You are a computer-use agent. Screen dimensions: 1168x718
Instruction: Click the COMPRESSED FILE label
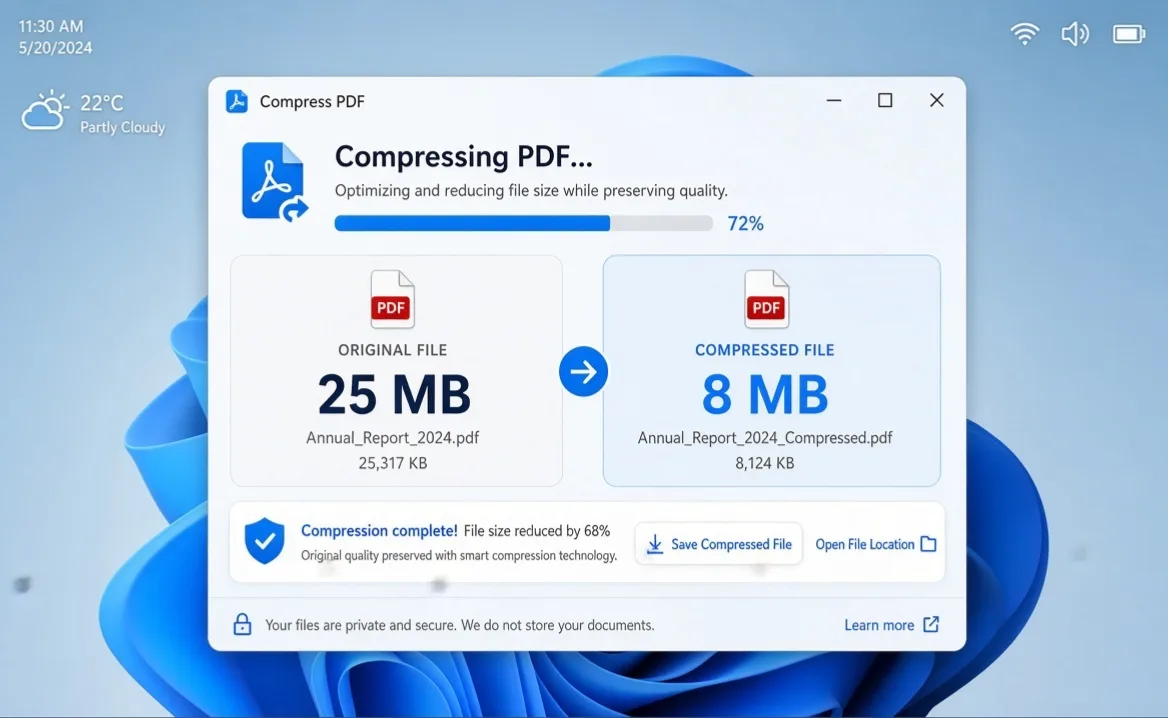pos(765,350)
